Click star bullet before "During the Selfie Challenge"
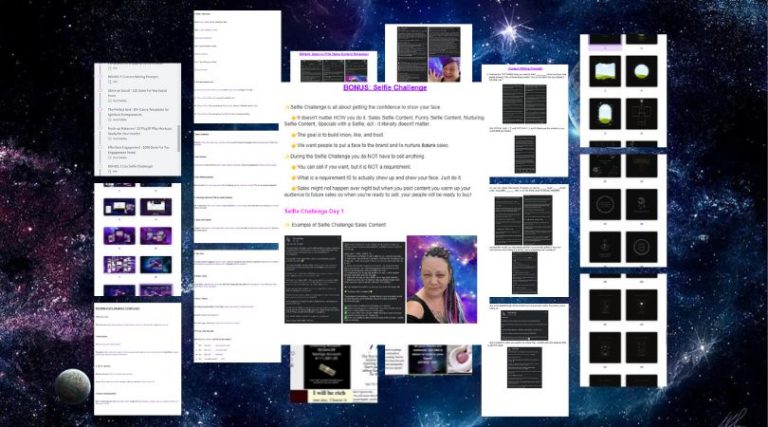Viewport: 768px width, 427px height. click(287, 157)
